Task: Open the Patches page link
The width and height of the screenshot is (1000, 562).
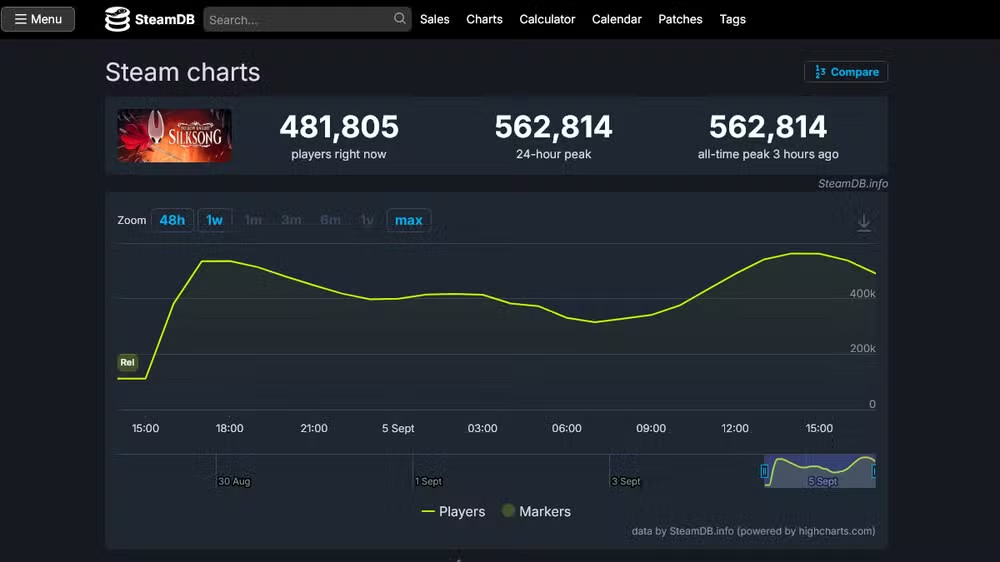Action: [x=680, y=19]
